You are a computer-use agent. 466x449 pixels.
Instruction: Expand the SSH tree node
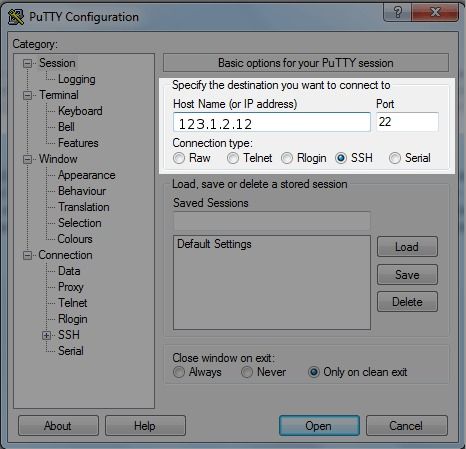pyautogui.click(x=47, y=335)
